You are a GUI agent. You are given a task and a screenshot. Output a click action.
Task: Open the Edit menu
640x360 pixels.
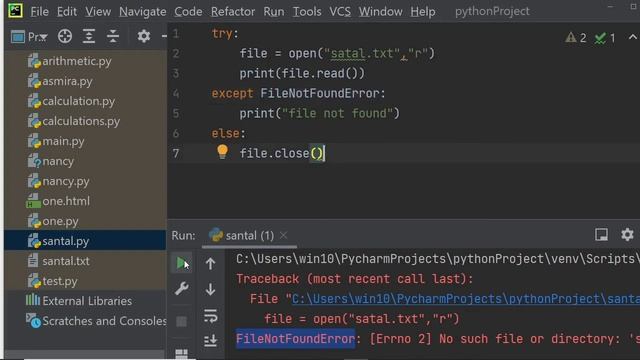pos(67,11)
